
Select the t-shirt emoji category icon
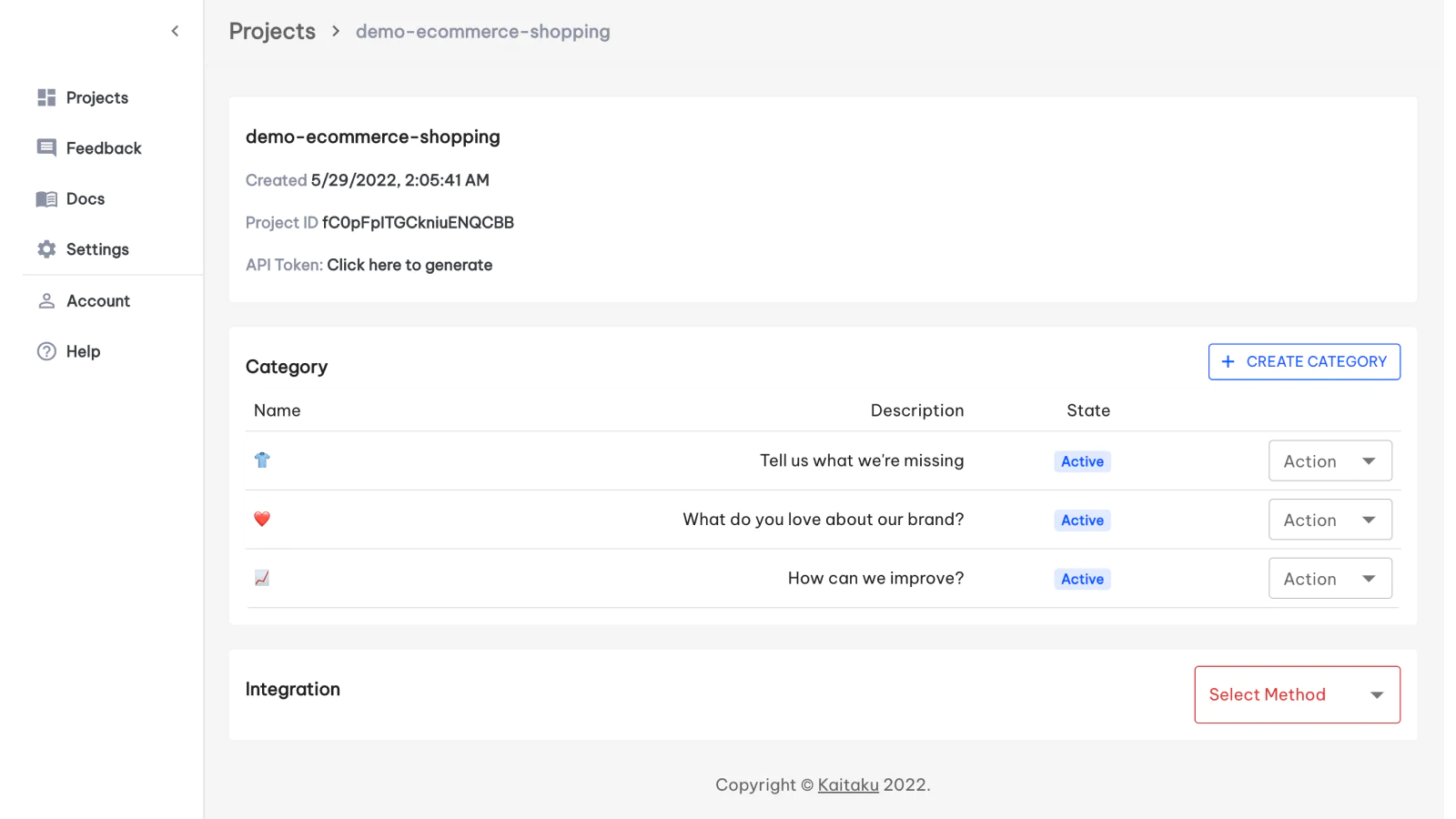pos(262,460)
